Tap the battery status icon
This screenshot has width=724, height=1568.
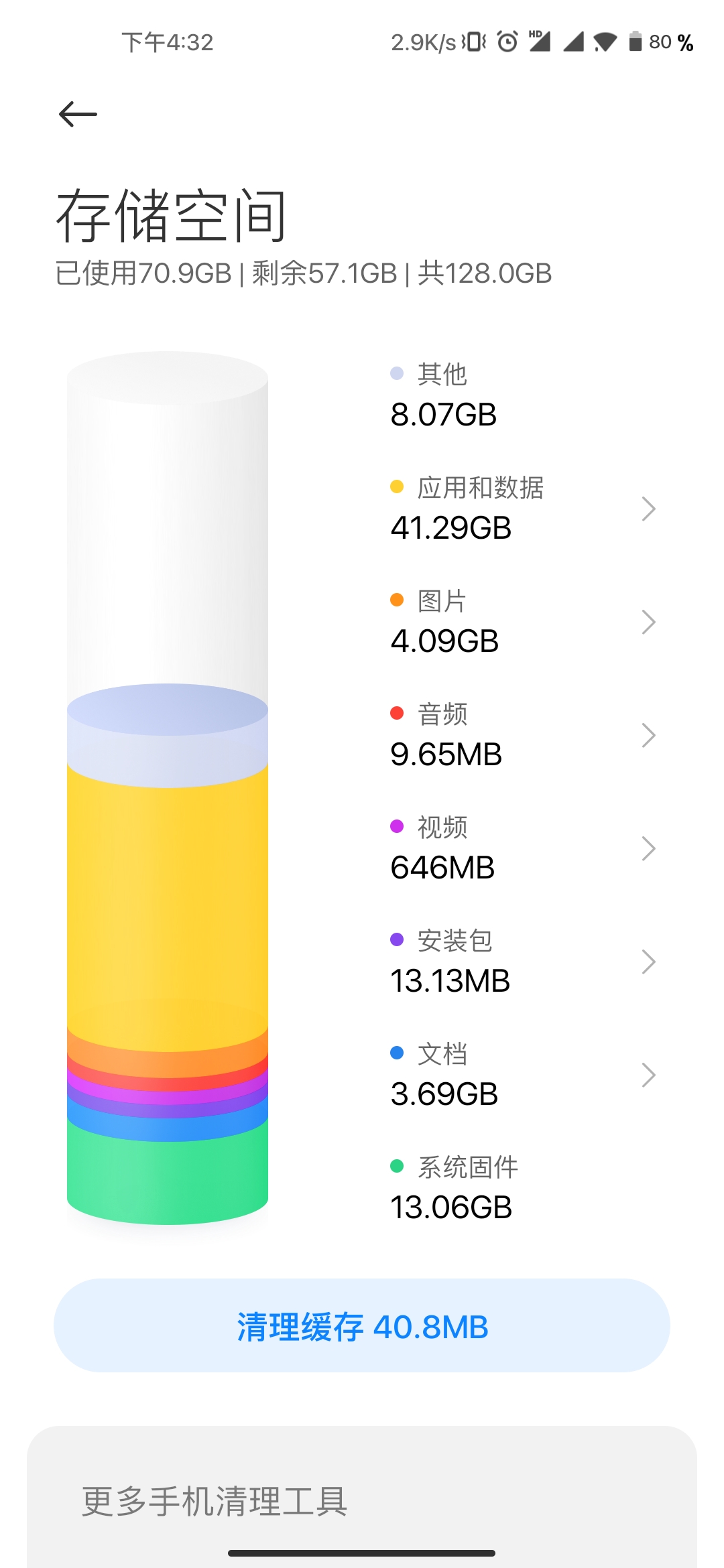point(635,42)
